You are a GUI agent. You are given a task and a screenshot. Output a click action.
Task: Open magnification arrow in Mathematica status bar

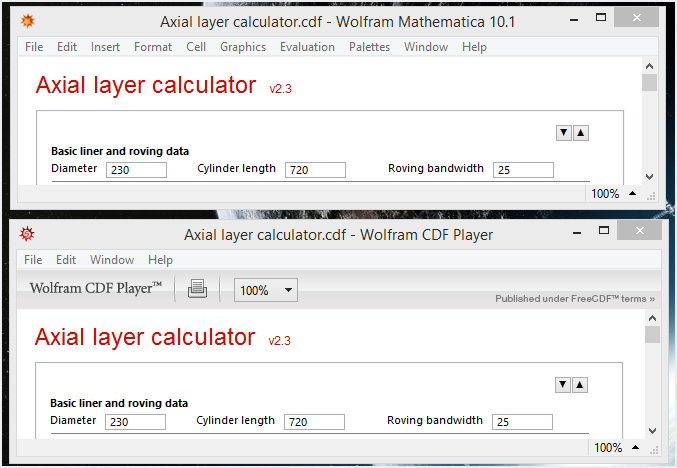633,193
